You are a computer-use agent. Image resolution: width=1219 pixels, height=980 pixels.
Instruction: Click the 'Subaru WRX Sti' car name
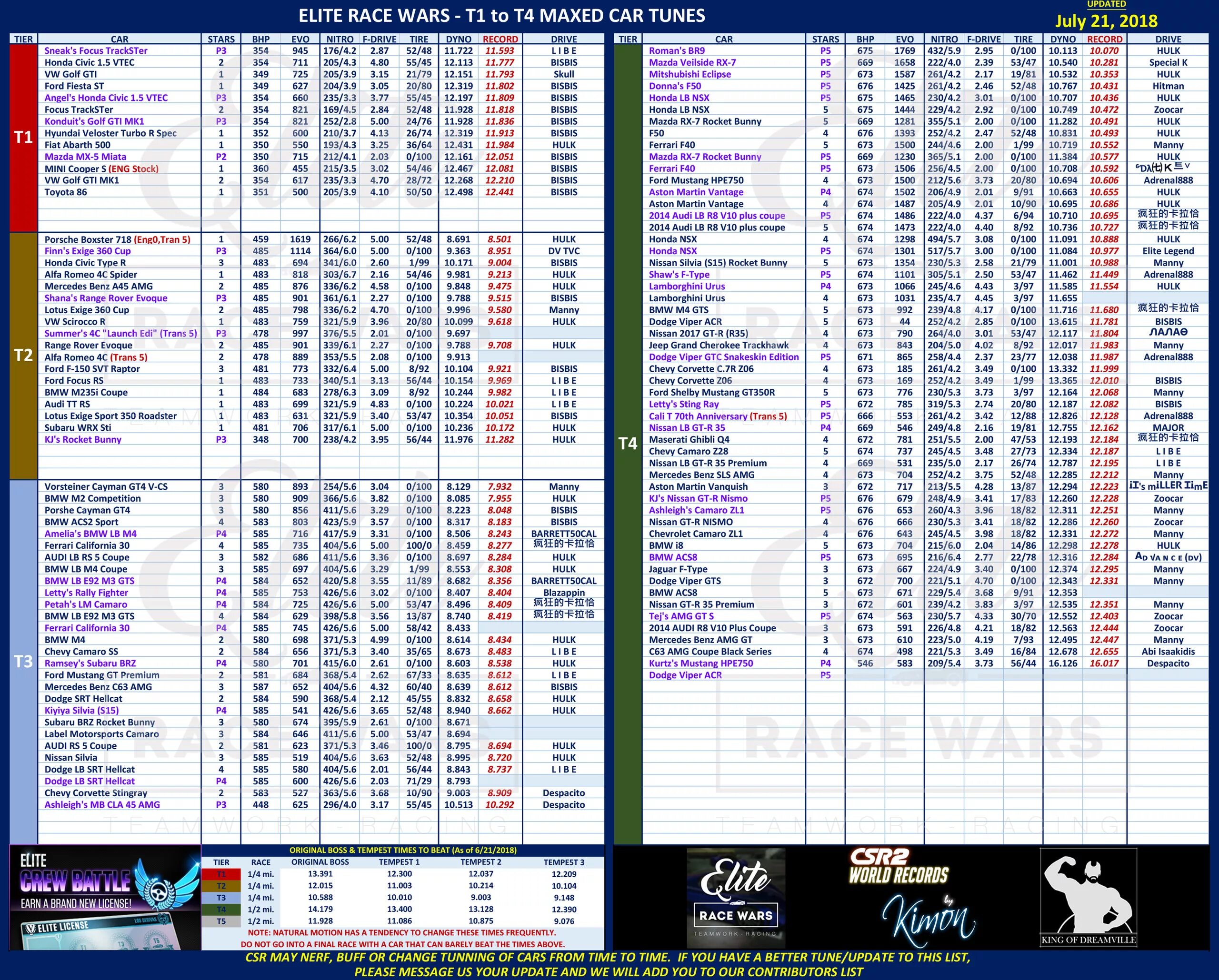[78, 427]
